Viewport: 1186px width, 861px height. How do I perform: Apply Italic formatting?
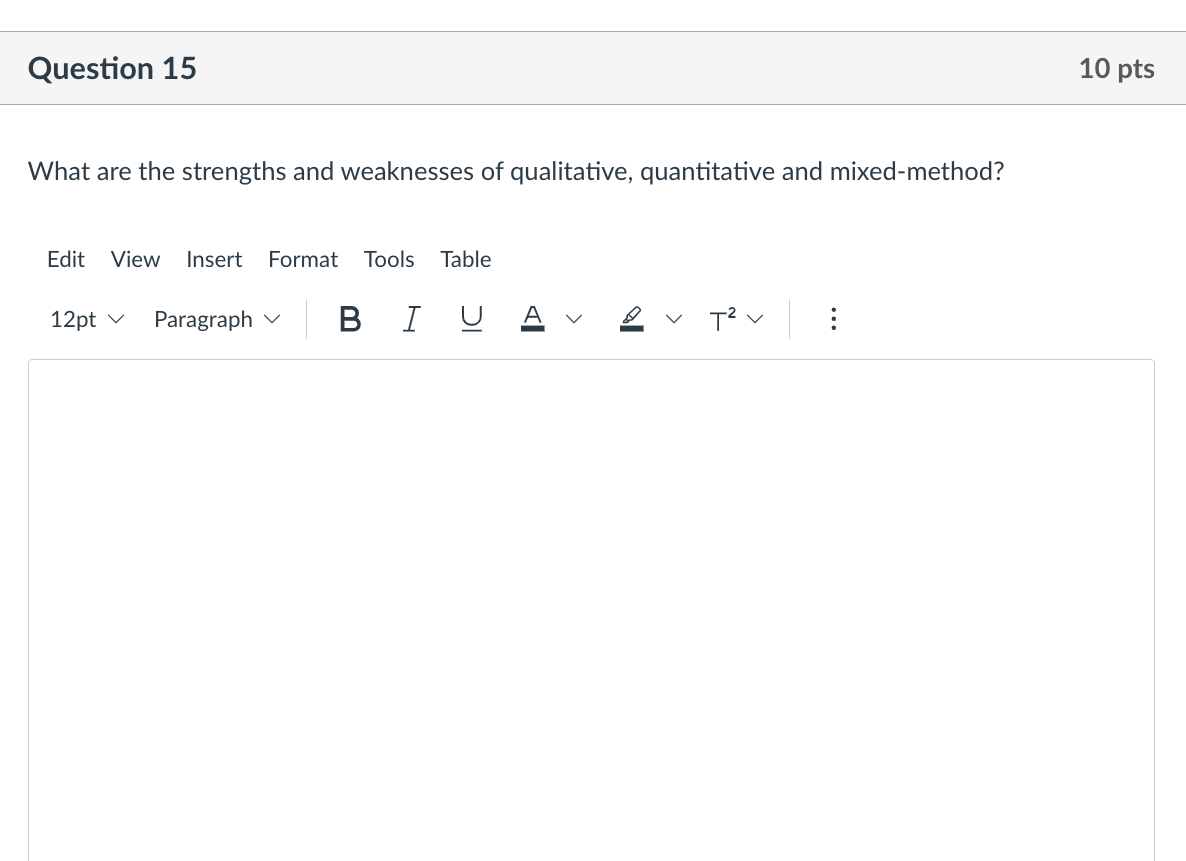(x=411, y=319)
